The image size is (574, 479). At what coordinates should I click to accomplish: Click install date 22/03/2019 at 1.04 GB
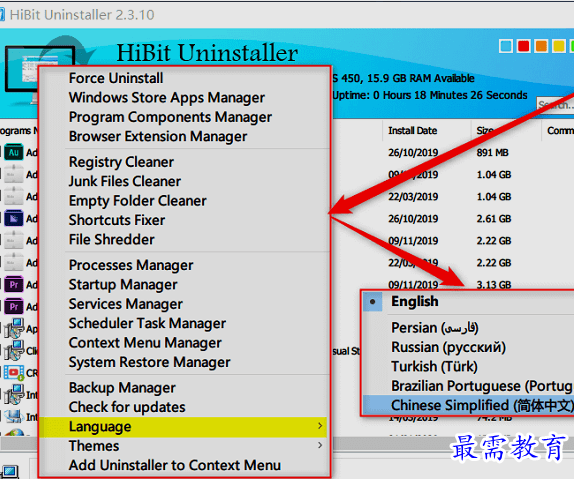click(413, 197)
